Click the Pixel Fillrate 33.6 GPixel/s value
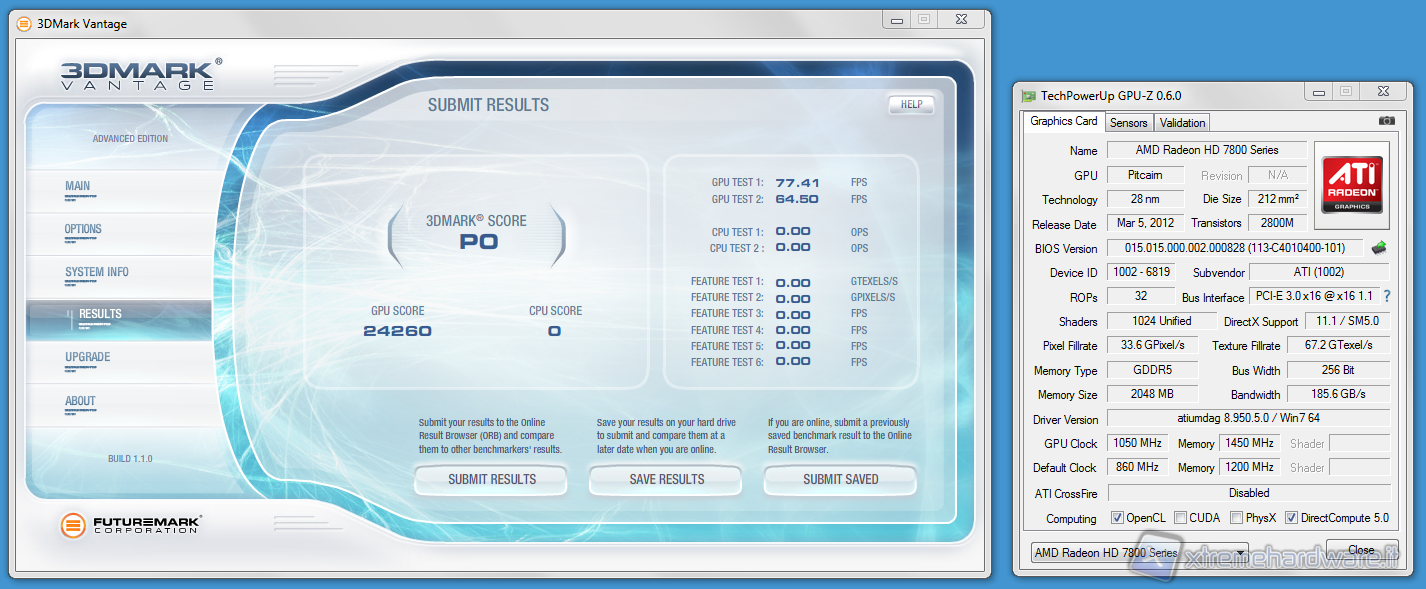The width and height of the screenshot is (1426, 589). pos(1151,345)
